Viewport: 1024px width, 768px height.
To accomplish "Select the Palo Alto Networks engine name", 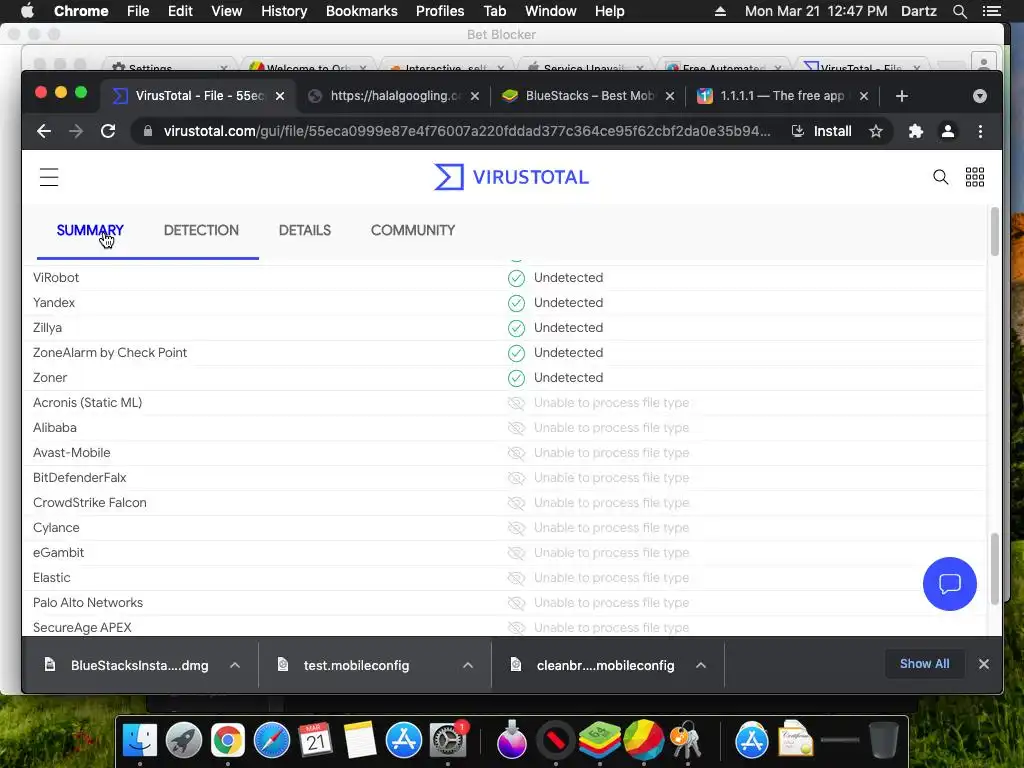I will coord(88,603).
